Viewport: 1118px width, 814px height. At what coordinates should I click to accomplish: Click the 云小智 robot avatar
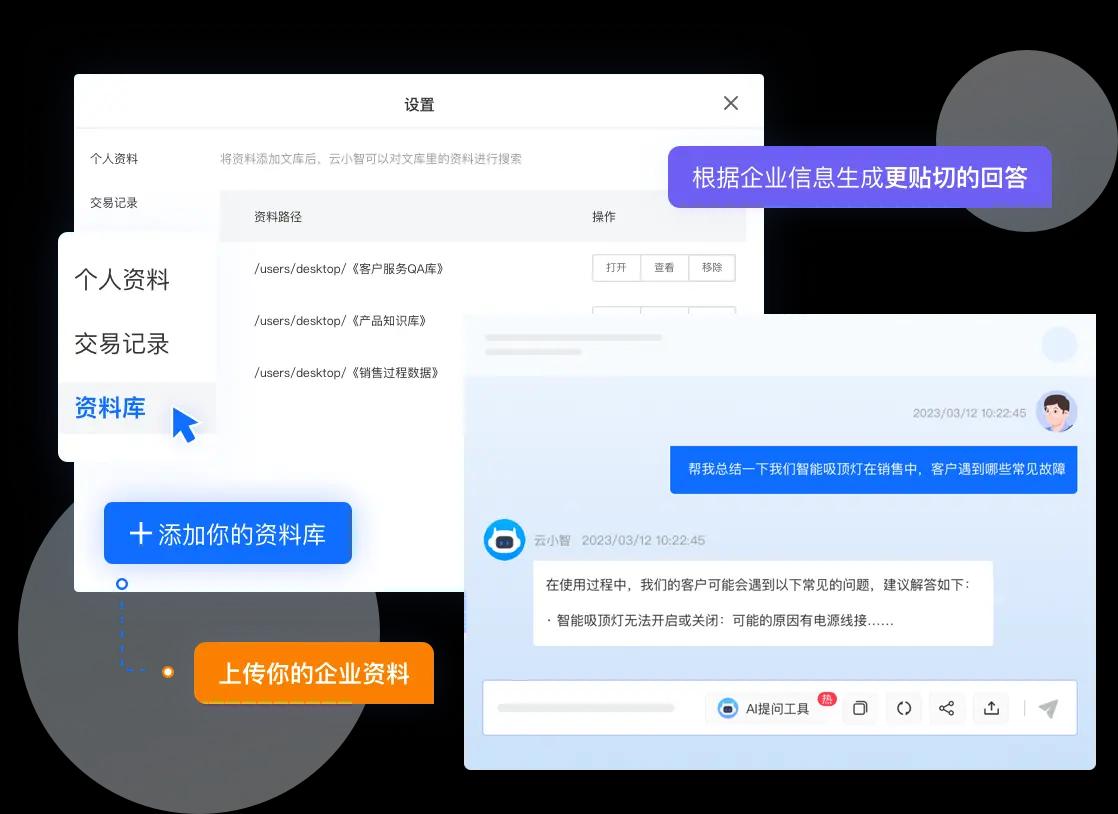[504, 540]
